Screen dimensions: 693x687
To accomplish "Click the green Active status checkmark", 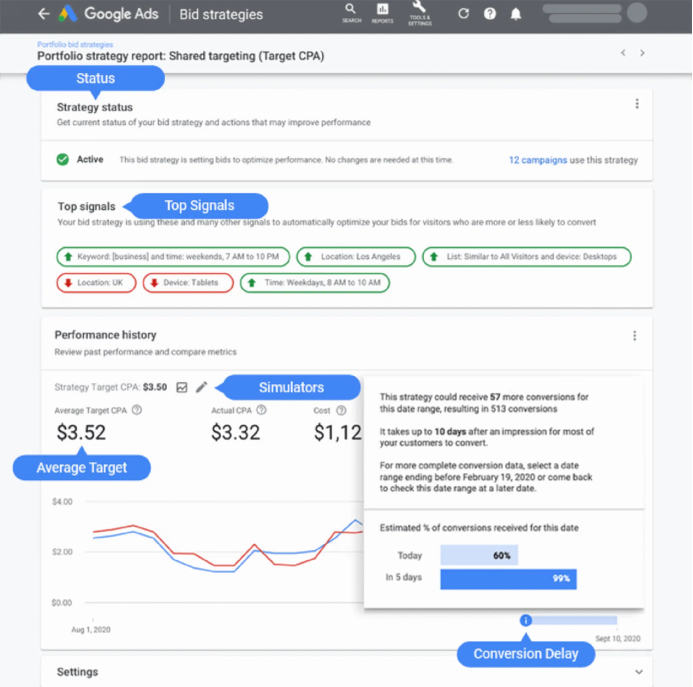I will pyautogui.click(x=63, y=160).
